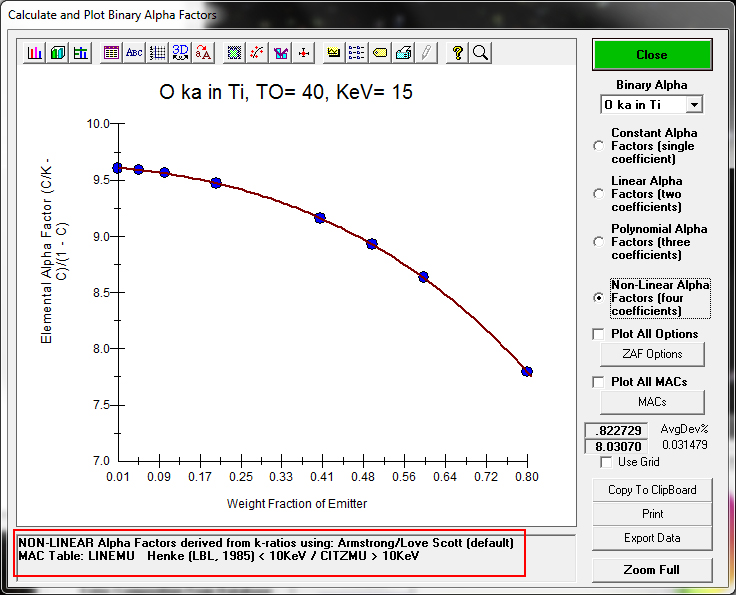Choose Polynomial Alpha Factors radio option

pyautogui.click(x=599, y=242)
